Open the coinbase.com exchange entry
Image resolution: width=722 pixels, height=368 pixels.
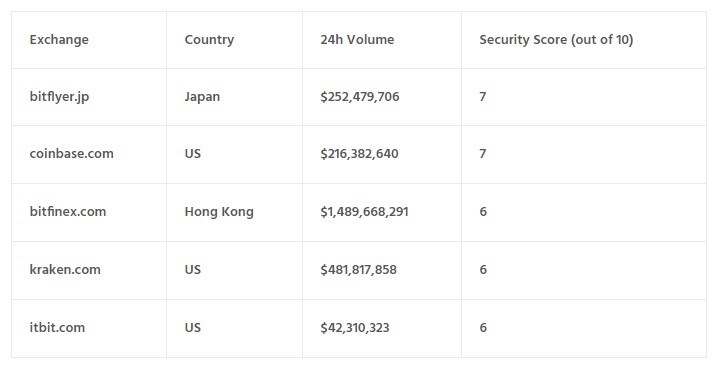pyautogui.click(x=71, y=154)
